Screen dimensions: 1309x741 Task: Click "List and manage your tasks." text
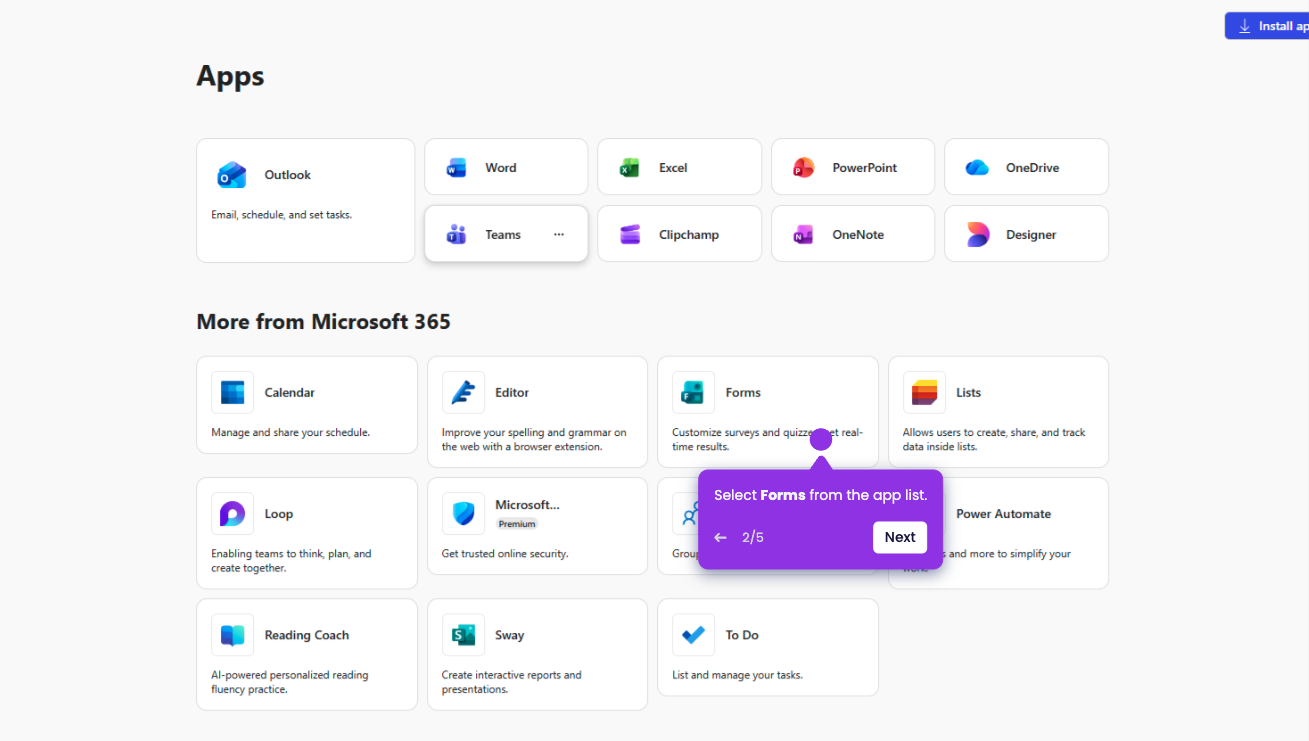coord(737,675)
